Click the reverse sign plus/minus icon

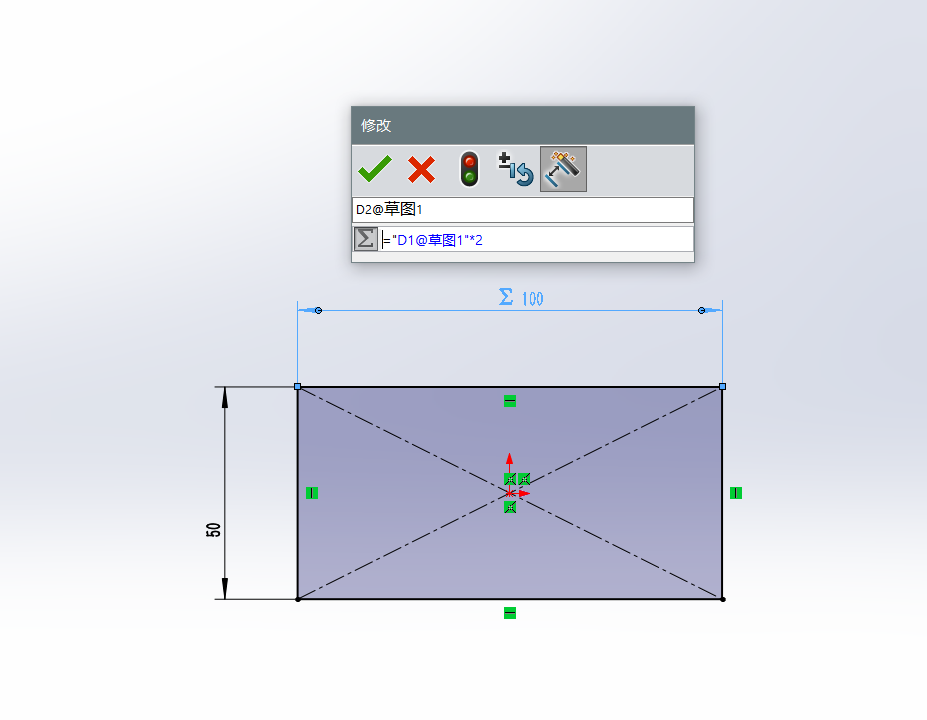click(x=516, y=169)
